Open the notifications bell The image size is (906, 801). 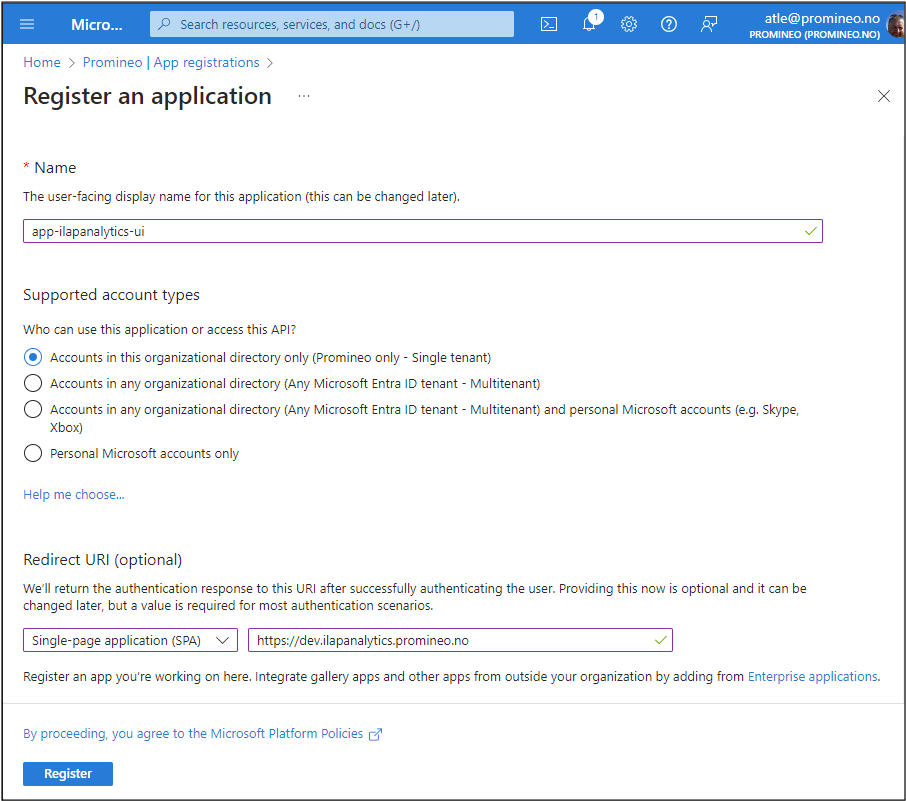pyautogui.click(x=589, y=24)
